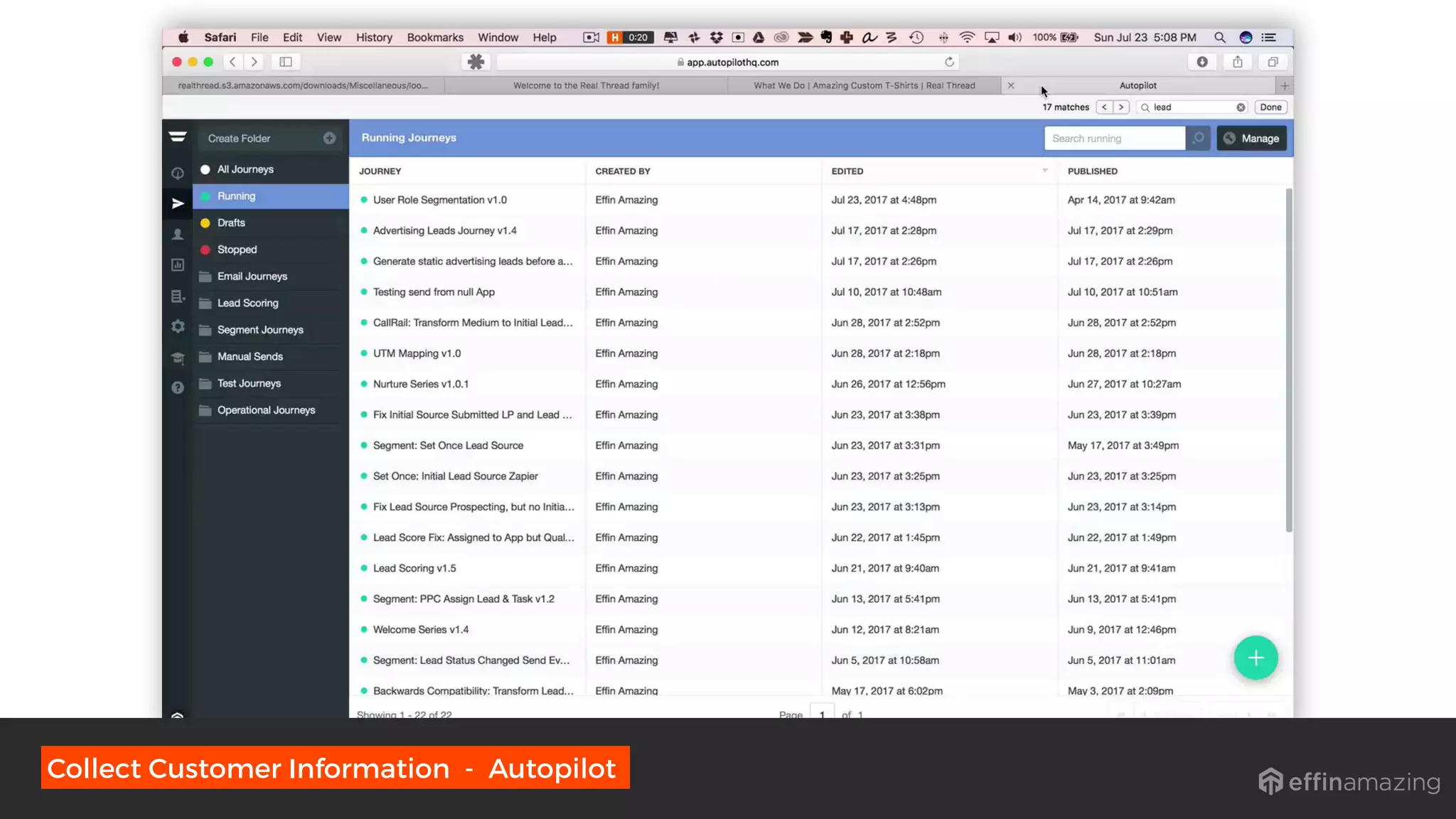Screen dimensions: 1456x819
Task: Open the Safari History menu
Action: [x=374, y=37]
